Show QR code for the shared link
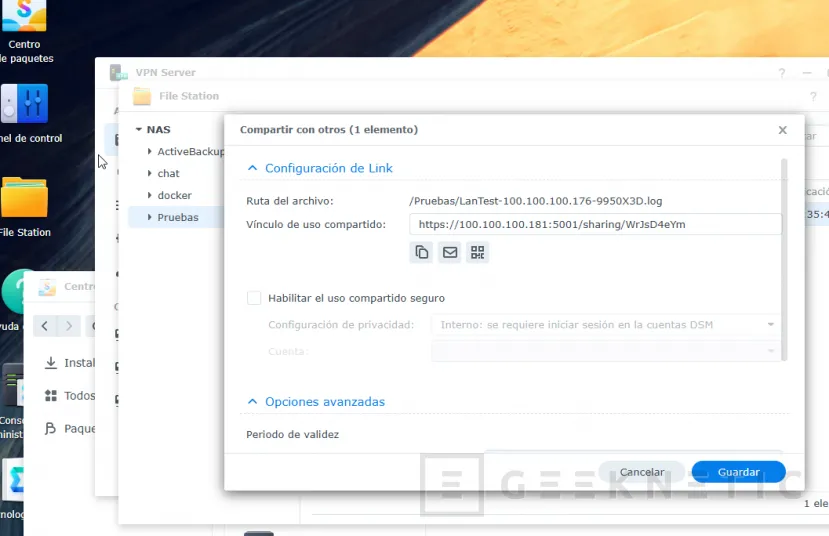The height and width of the screenshot is (536, 829). point(477,253)
